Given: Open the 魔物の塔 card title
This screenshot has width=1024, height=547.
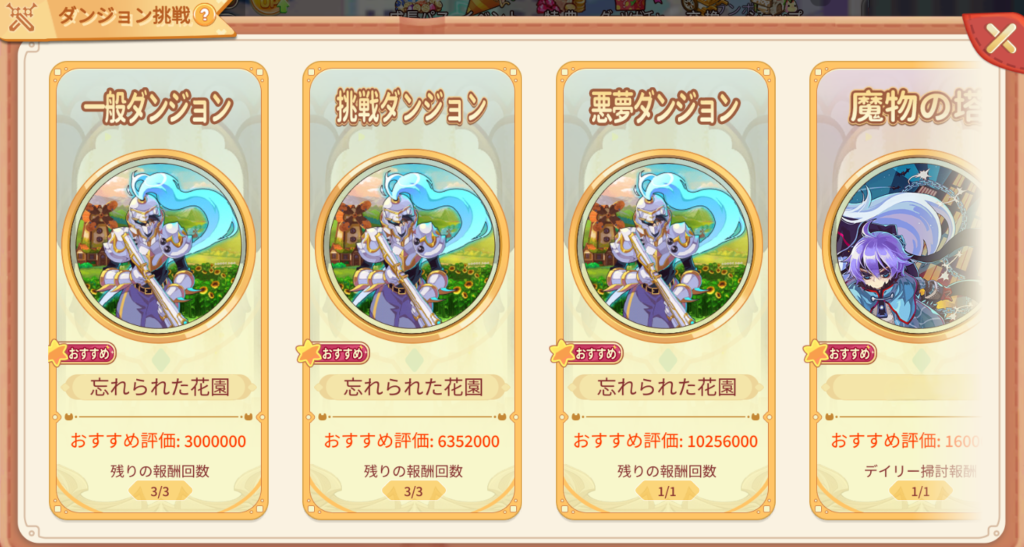Looking at the screenshot, I should [x=913, y=108].
